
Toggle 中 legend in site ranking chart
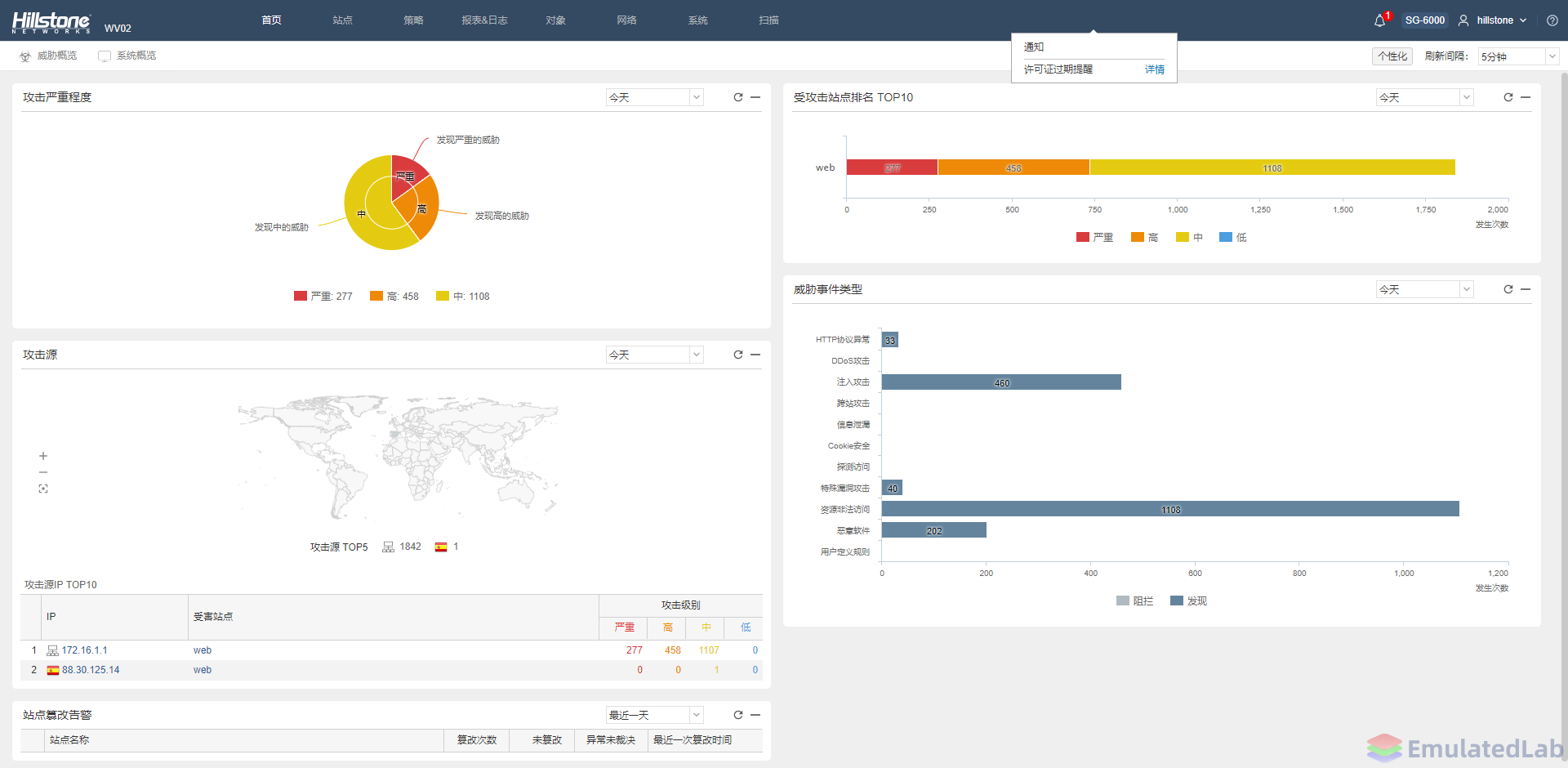(1189, 237)
